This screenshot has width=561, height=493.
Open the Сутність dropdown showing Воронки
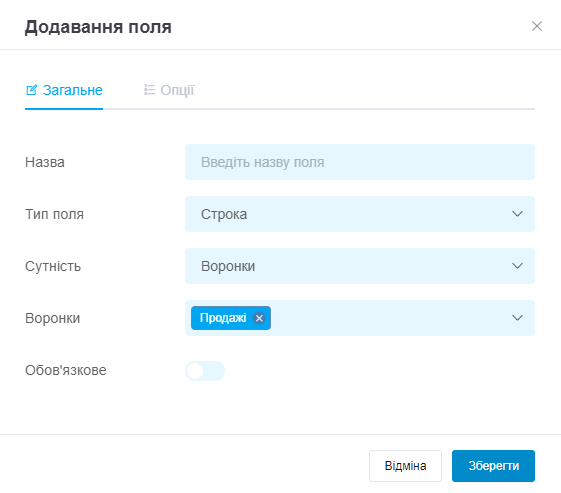click(360, 266)
